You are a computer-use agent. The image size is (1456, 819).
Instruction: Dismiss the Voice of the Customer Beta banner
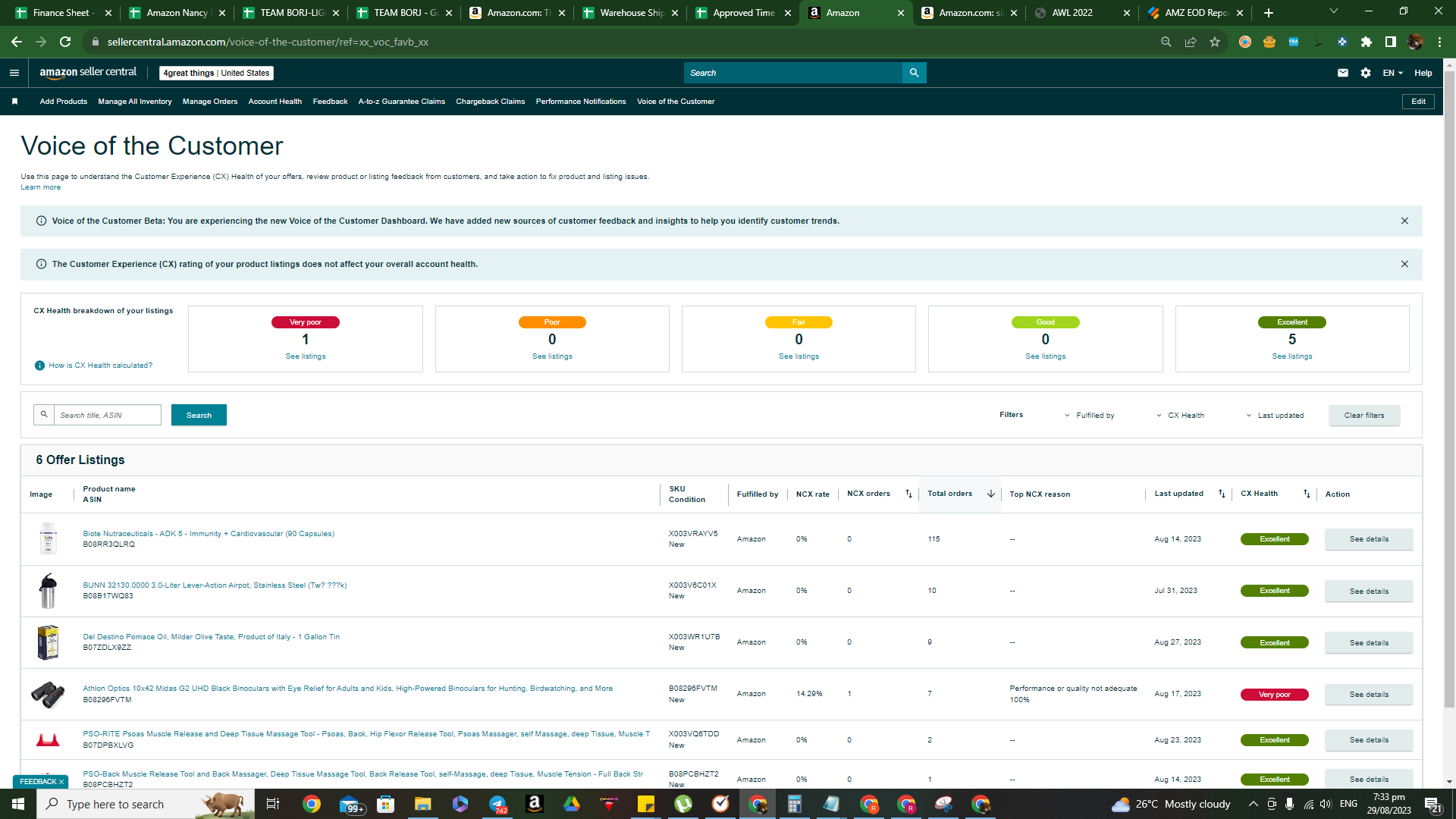point(1404,221)
